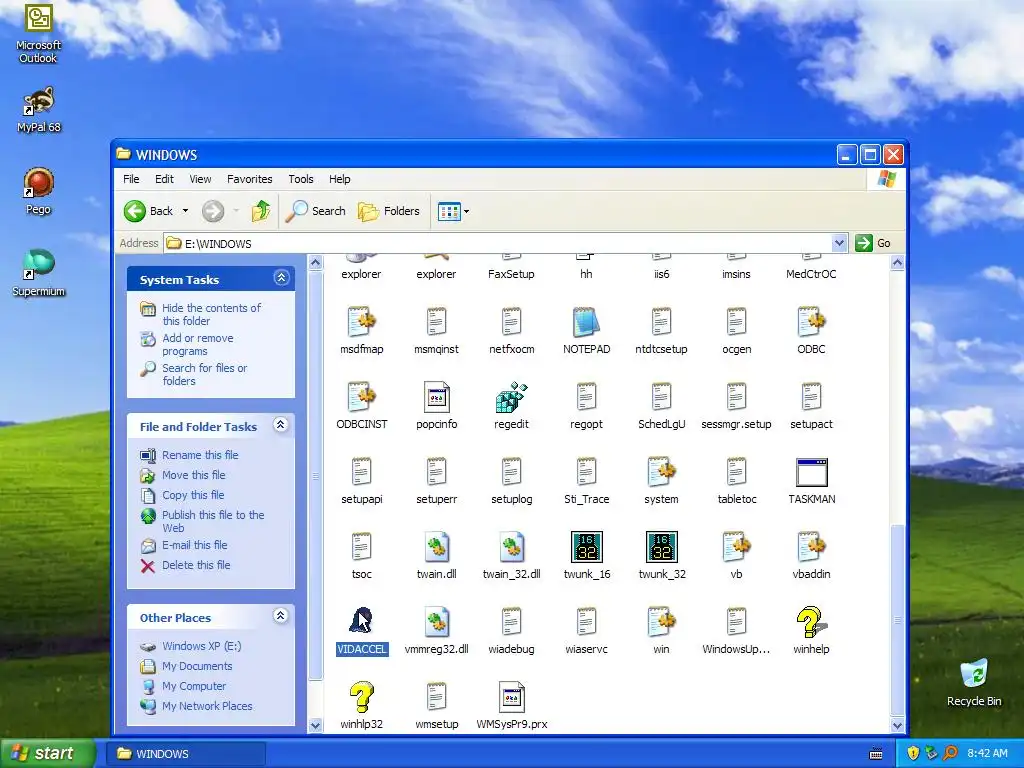Select the vmmreg32.dll file
This screenshot has width=1024, height=768.
pos(436,630)
